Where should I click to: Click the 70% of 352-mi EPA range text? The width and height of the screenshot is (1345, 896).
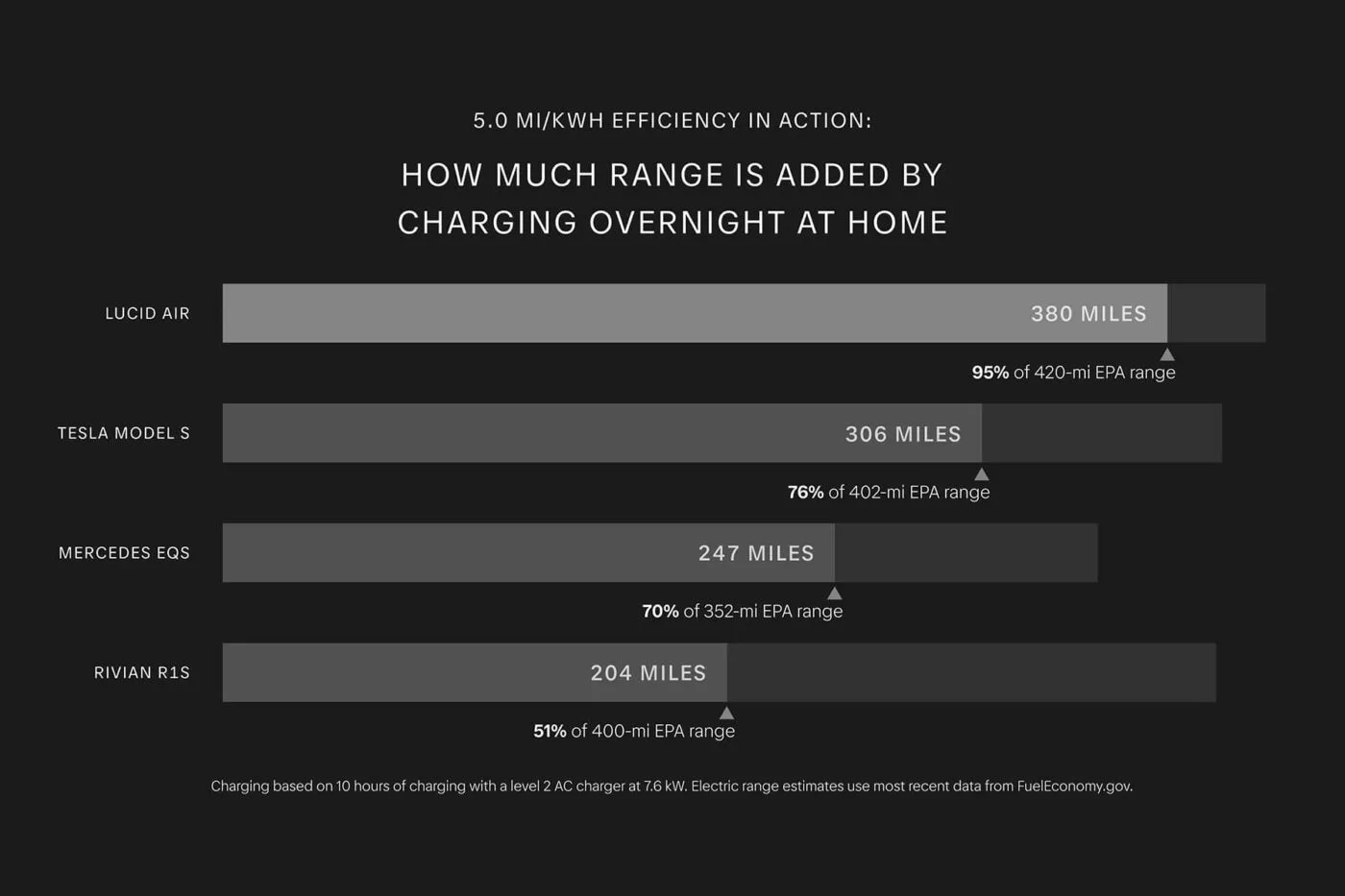pyautogui.click(x=743, y=612)
